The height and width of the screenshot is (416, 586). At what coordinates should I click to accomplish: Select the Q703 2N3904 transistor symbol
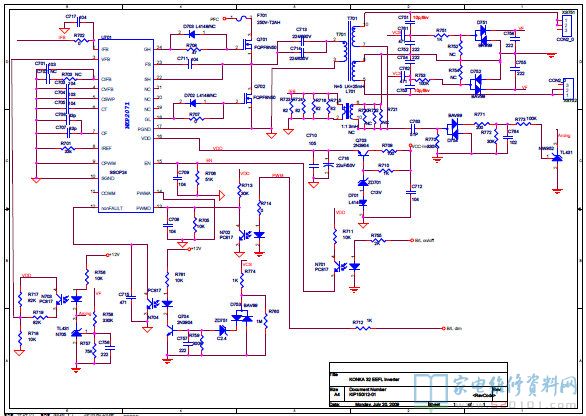point(362,153)
